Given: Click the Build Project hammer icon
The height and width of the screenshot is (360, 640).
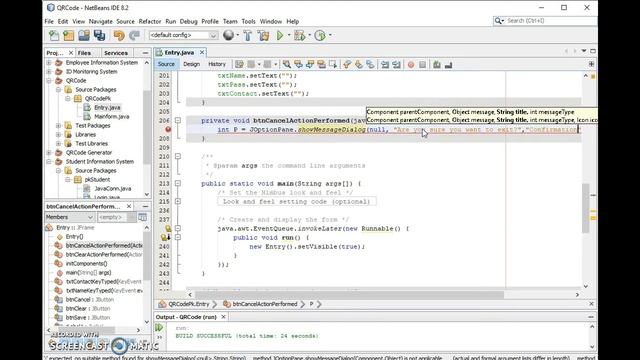Looking at the screenshot, I should [x=248, y=36].
